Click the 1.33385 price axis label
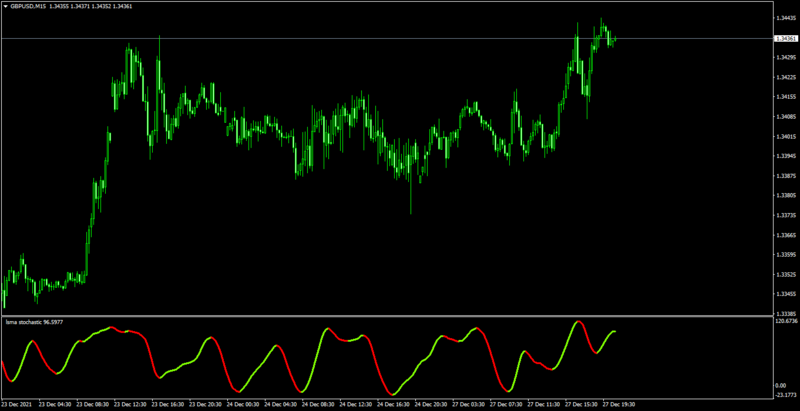The image size is (800, 411). click(x=786, y=314)
